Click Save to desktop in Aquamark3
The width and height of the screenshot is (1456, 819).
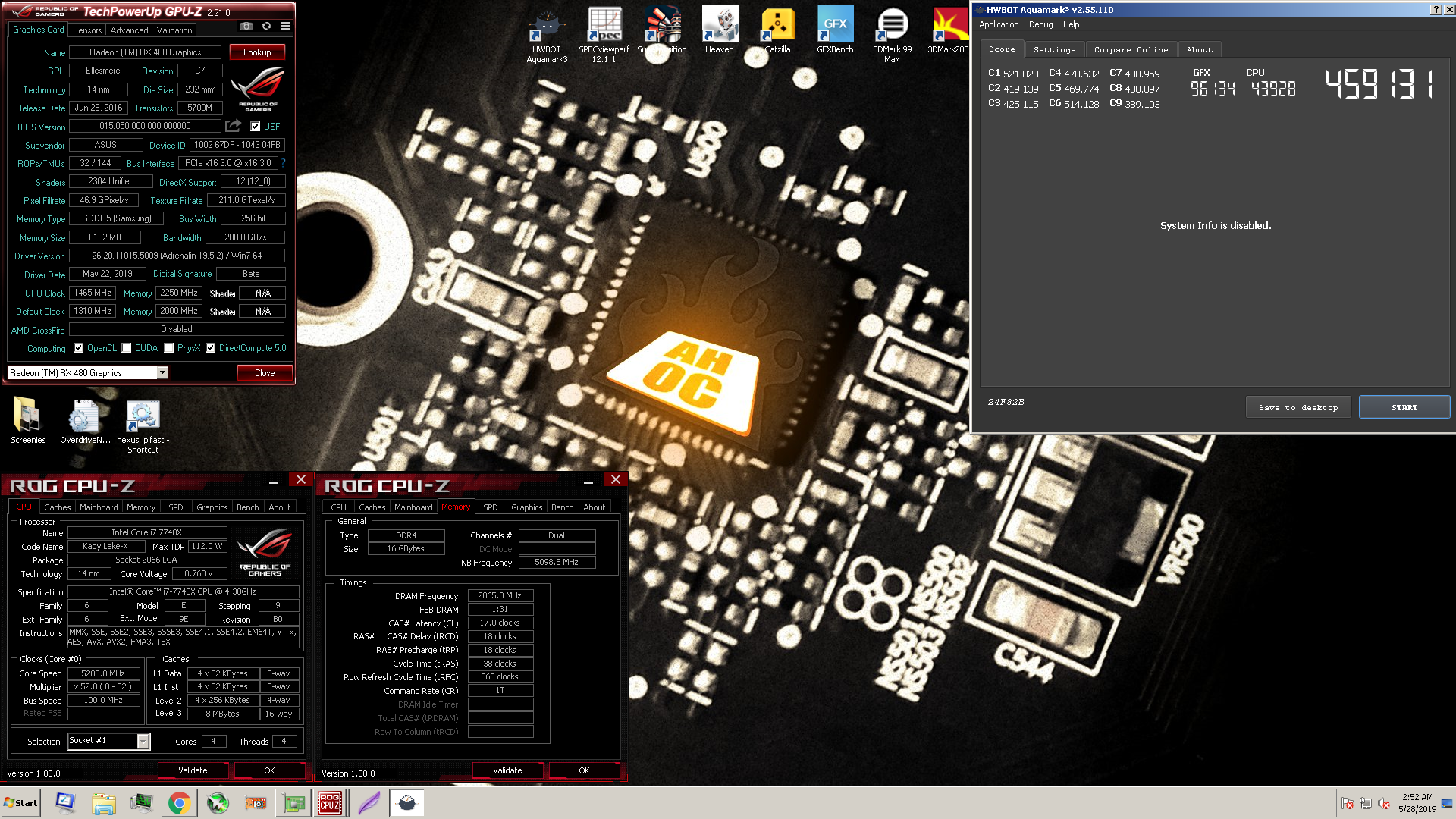pos(1298,407)
